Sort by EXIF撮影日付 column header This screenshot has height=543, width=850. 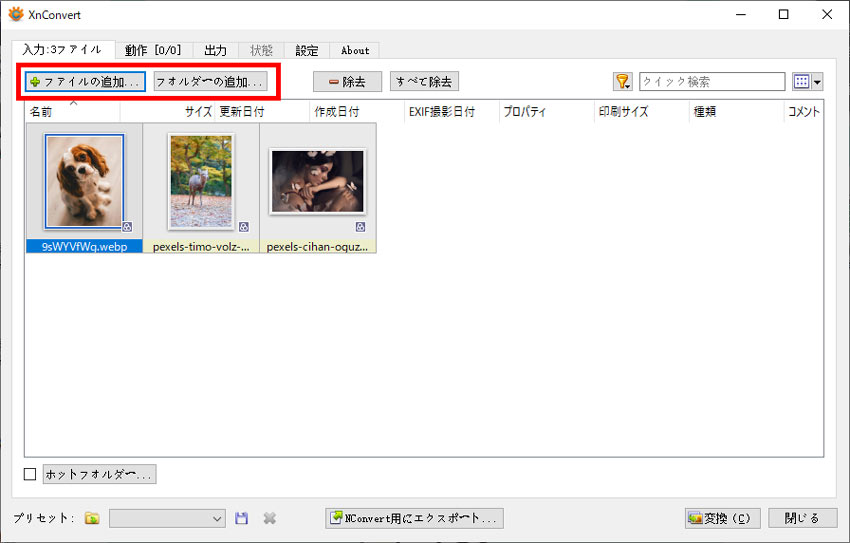click(452, 112)
